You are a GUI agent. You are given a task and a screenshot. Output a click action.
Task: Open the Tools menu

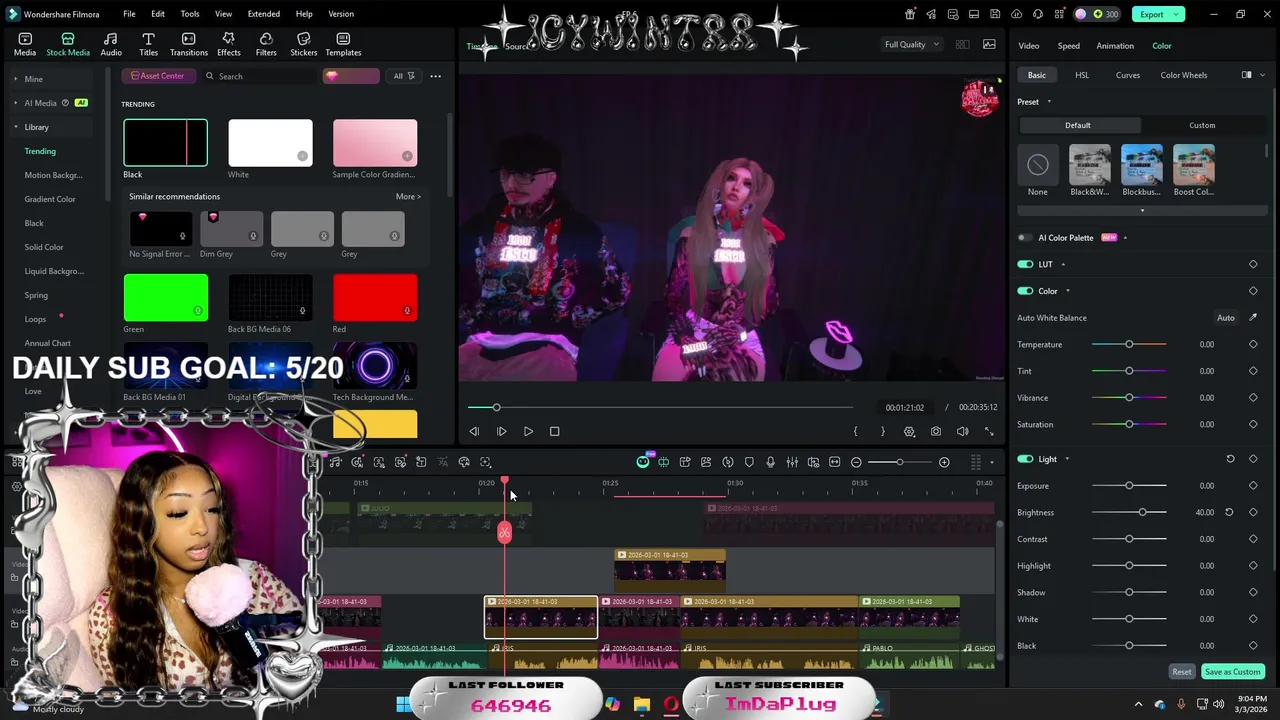pos(190,14)
